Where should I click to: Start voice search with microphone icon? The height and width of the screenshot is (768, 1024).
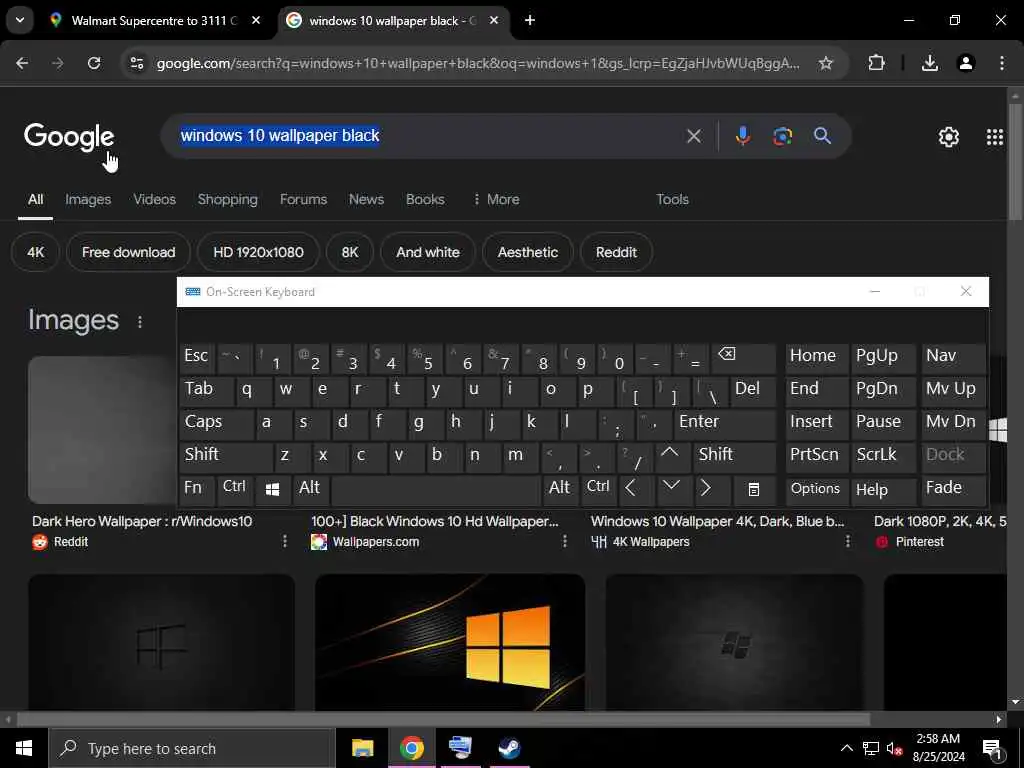[743, 136]
